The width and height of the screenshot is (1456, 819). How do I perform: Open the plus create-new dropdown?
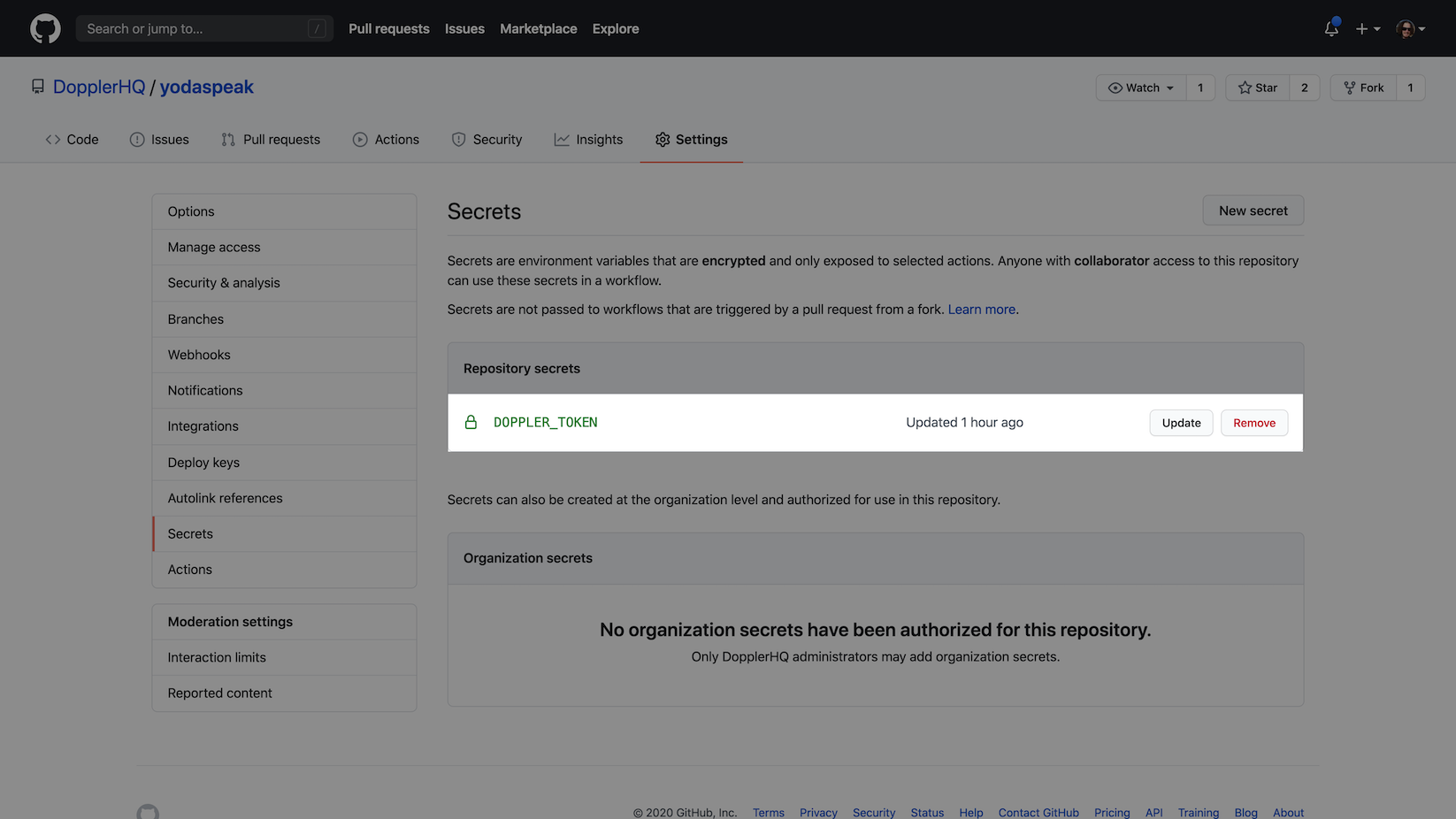point(1368,29)
